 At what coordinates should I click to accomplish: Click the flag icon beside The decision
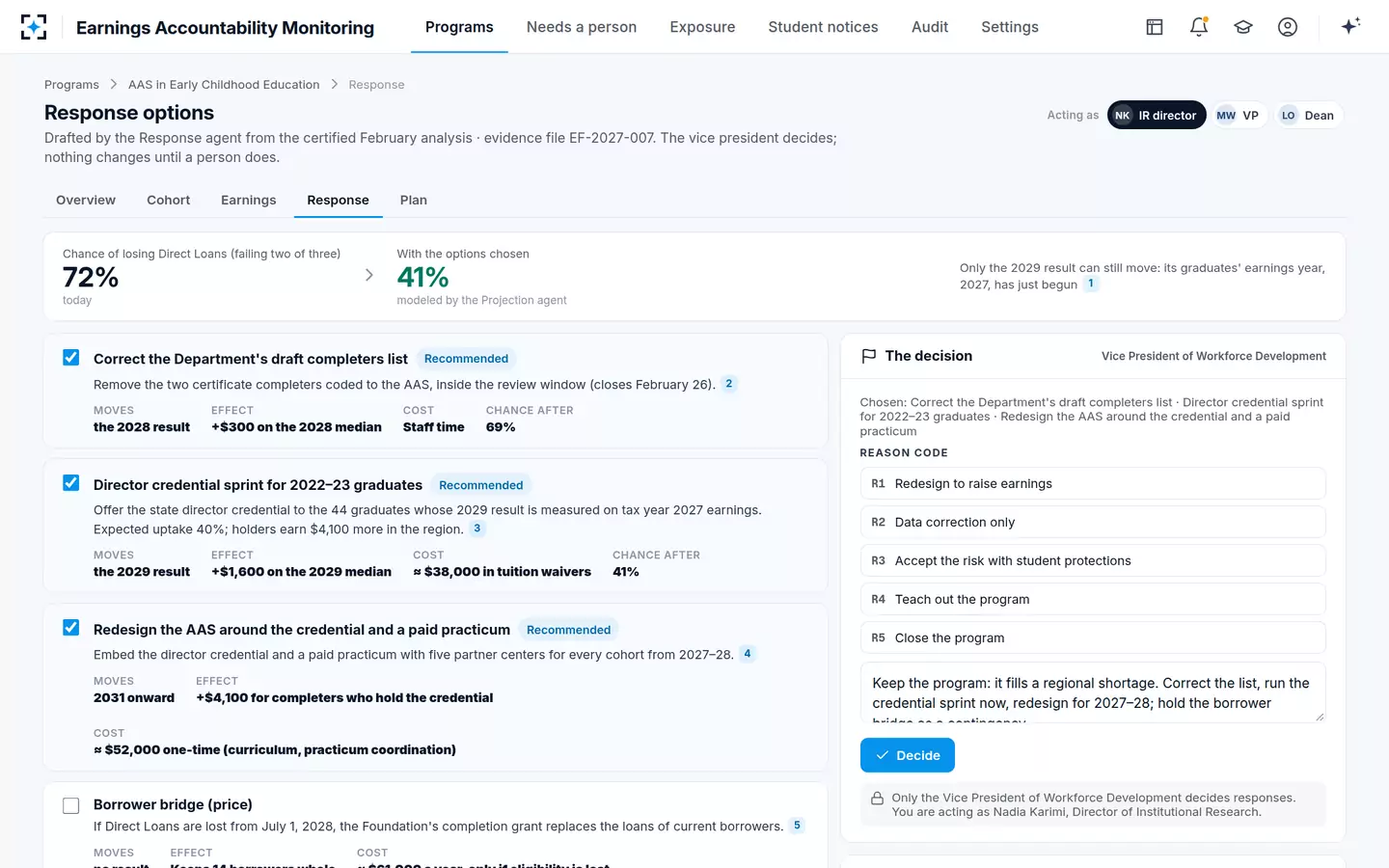click(x=868, y=356)
